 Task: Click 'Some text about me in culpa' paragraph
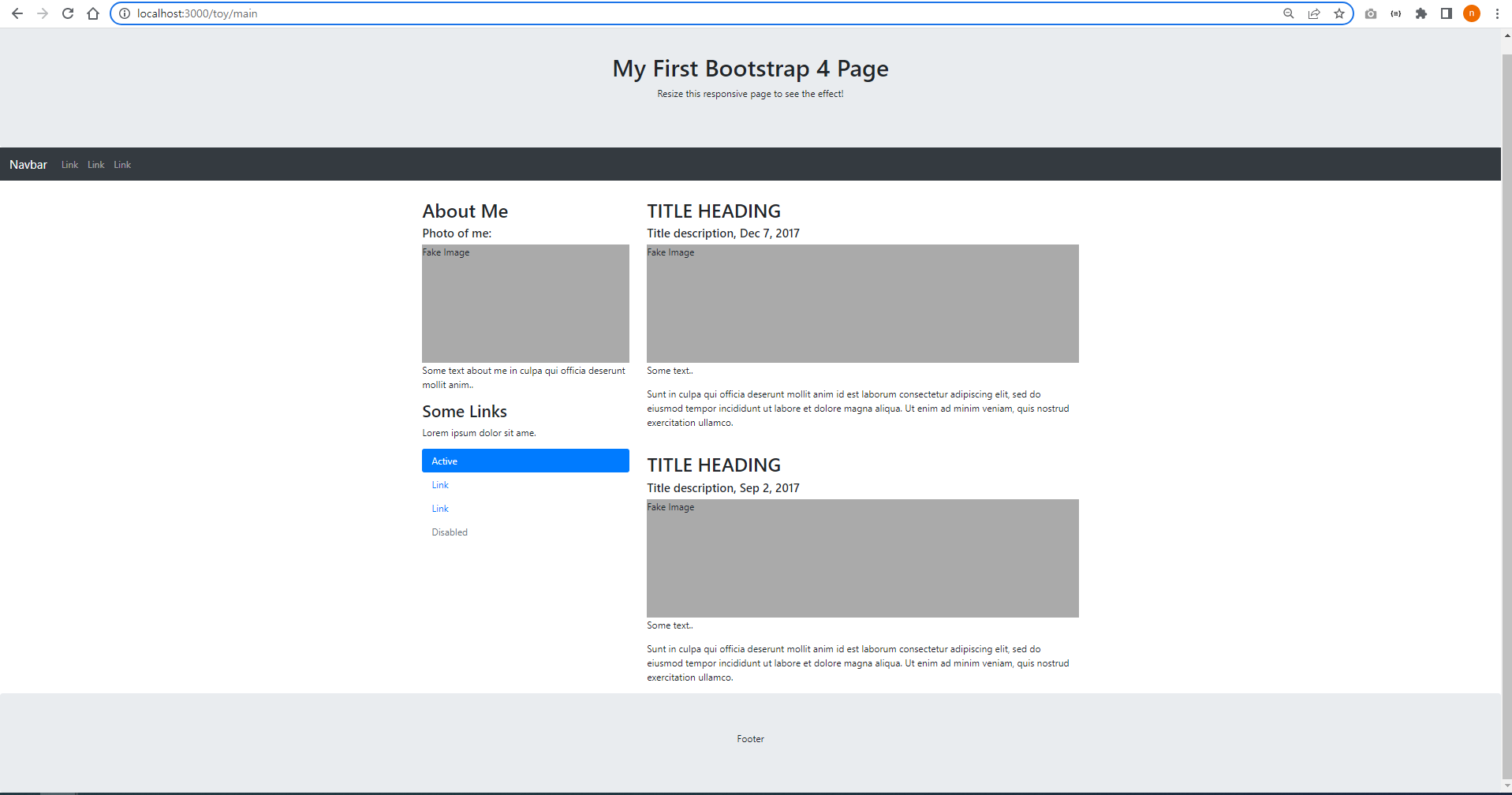coord(524,378)
